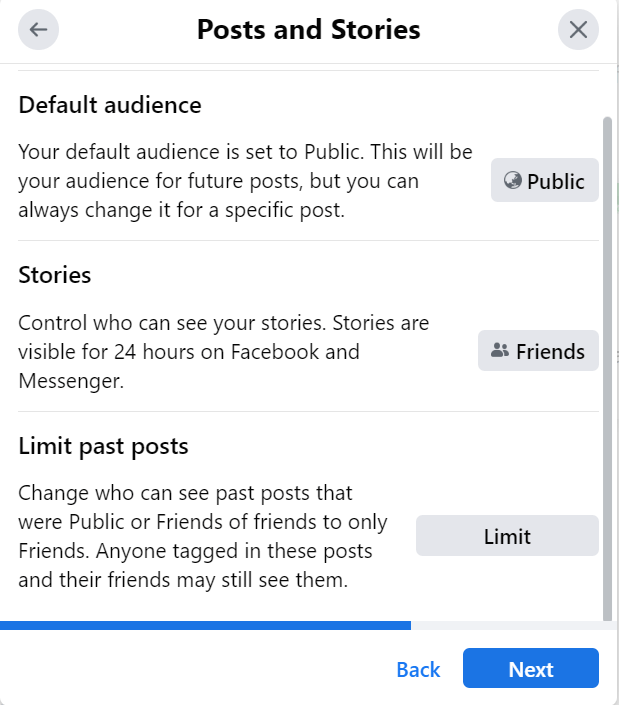Click the divider line above Stories heading
Image resolution: width=619 pixels, height=705 pixels.
308,241
